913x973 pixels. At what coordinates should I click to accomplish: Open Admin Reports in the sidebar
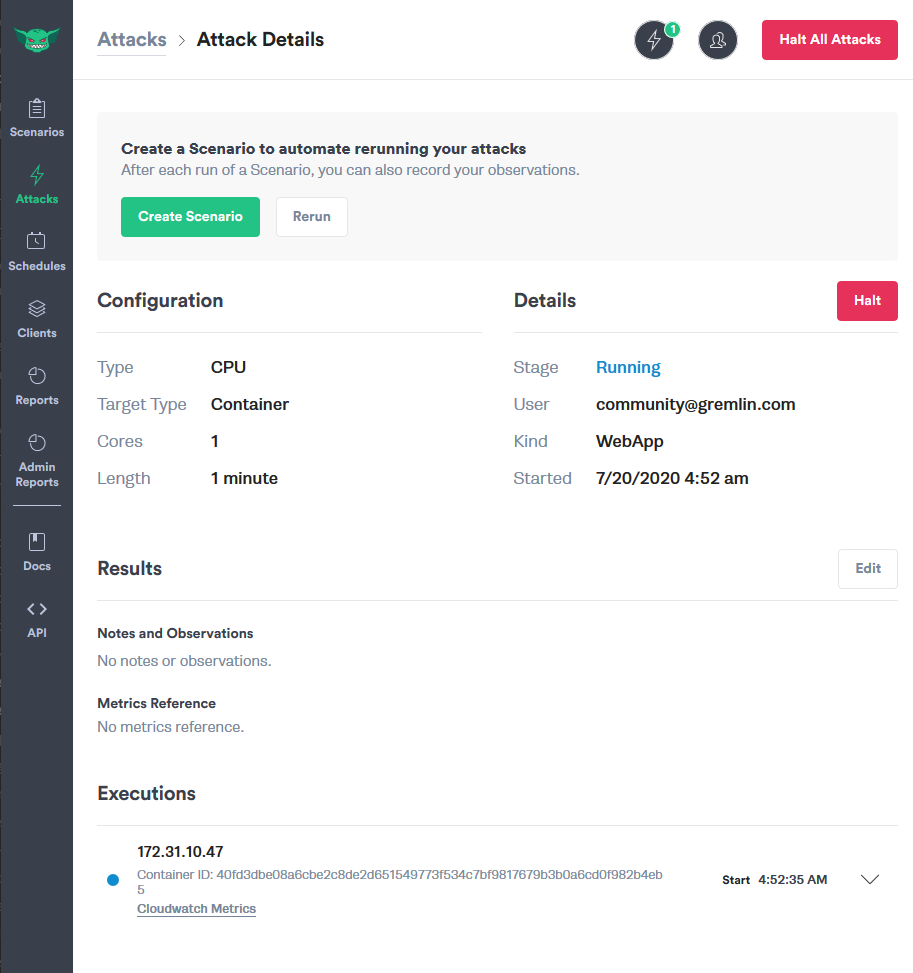tap(37, 460)
